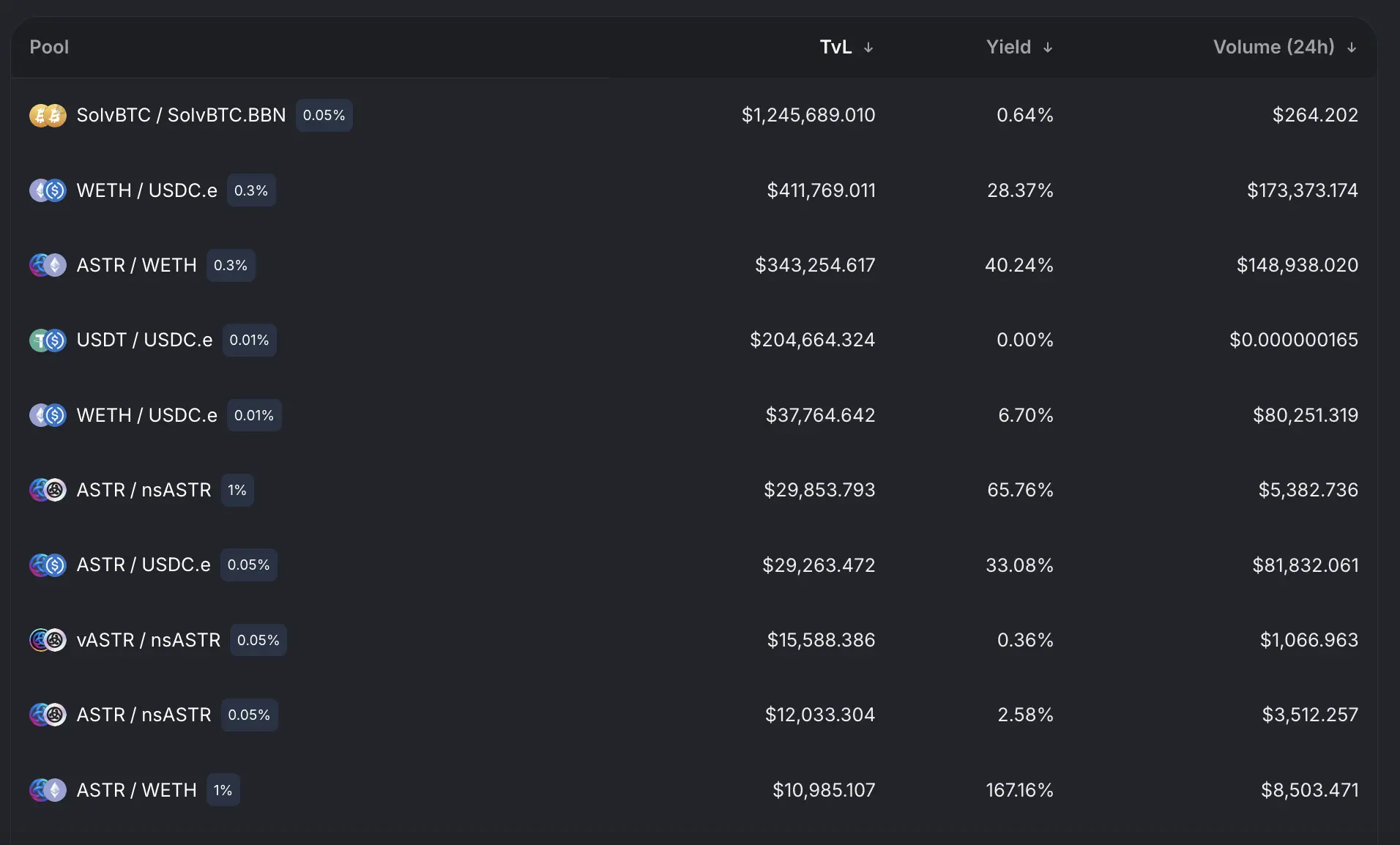Click the USDT / USDC.e token pair icon
Screen dimensions: 1400x845
pyautogui.click(x=48, y=340)
